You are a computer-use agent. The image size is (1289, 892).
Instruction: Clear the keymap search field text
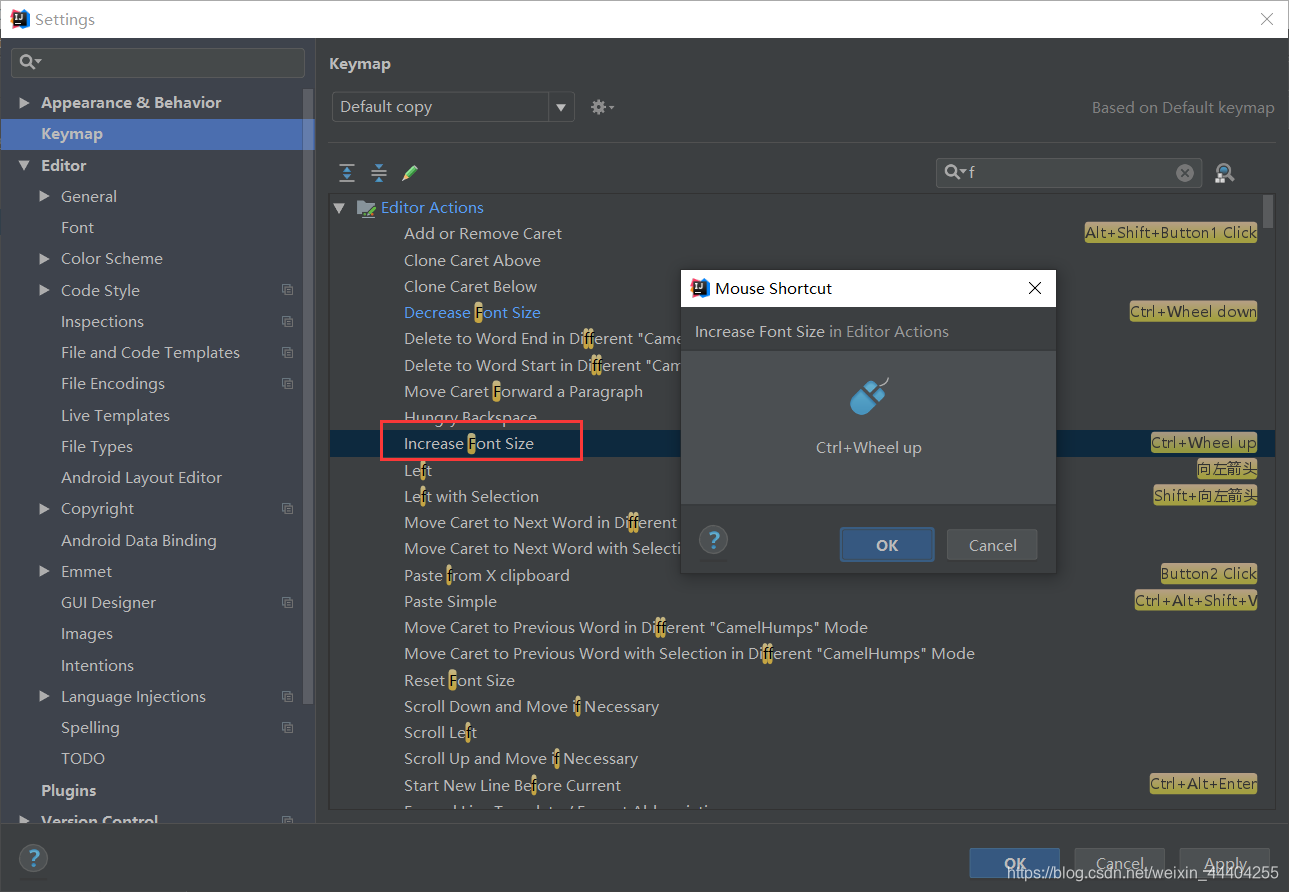[1185, 173]
